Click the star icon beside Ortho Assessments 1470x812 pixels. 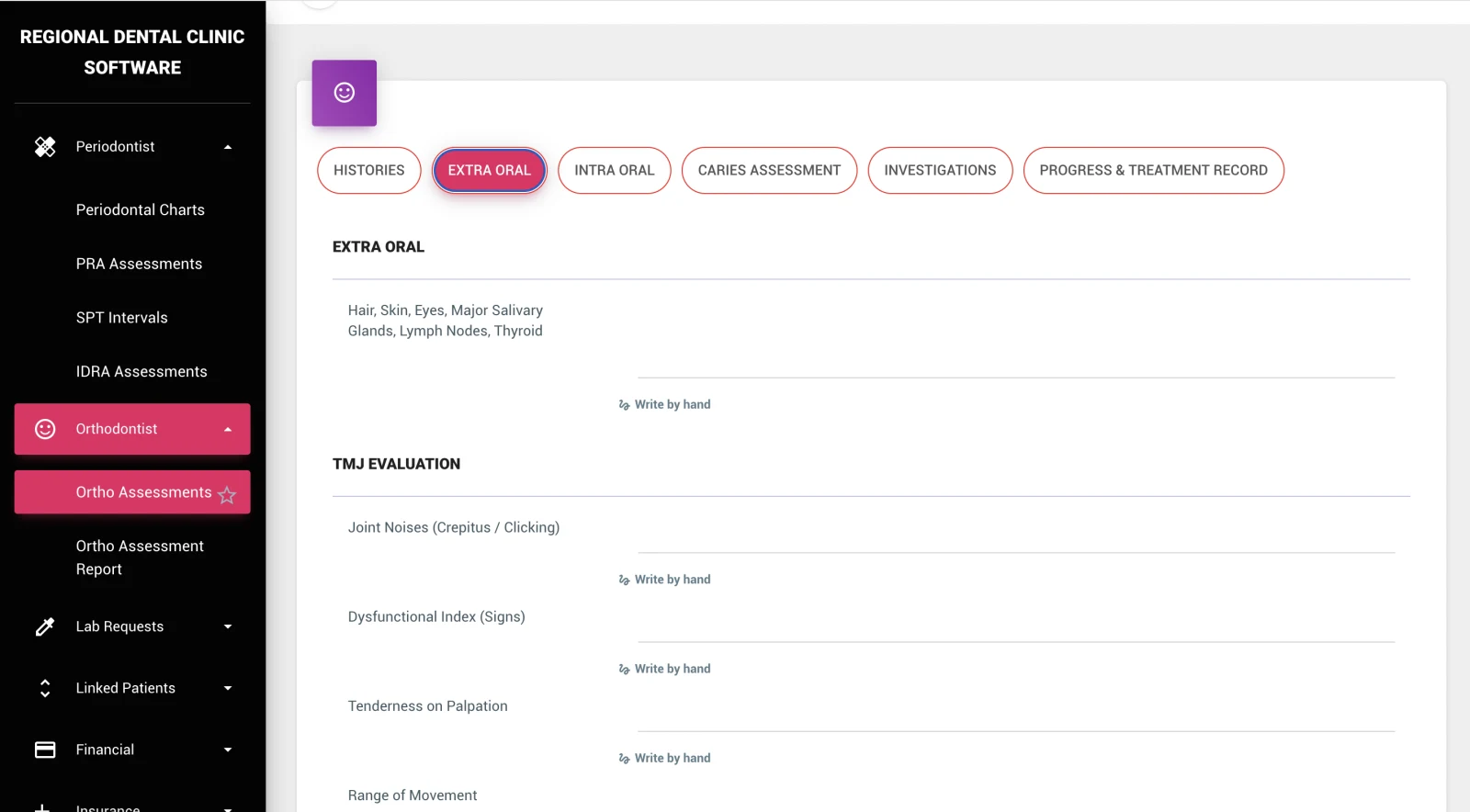coord(227,495)
